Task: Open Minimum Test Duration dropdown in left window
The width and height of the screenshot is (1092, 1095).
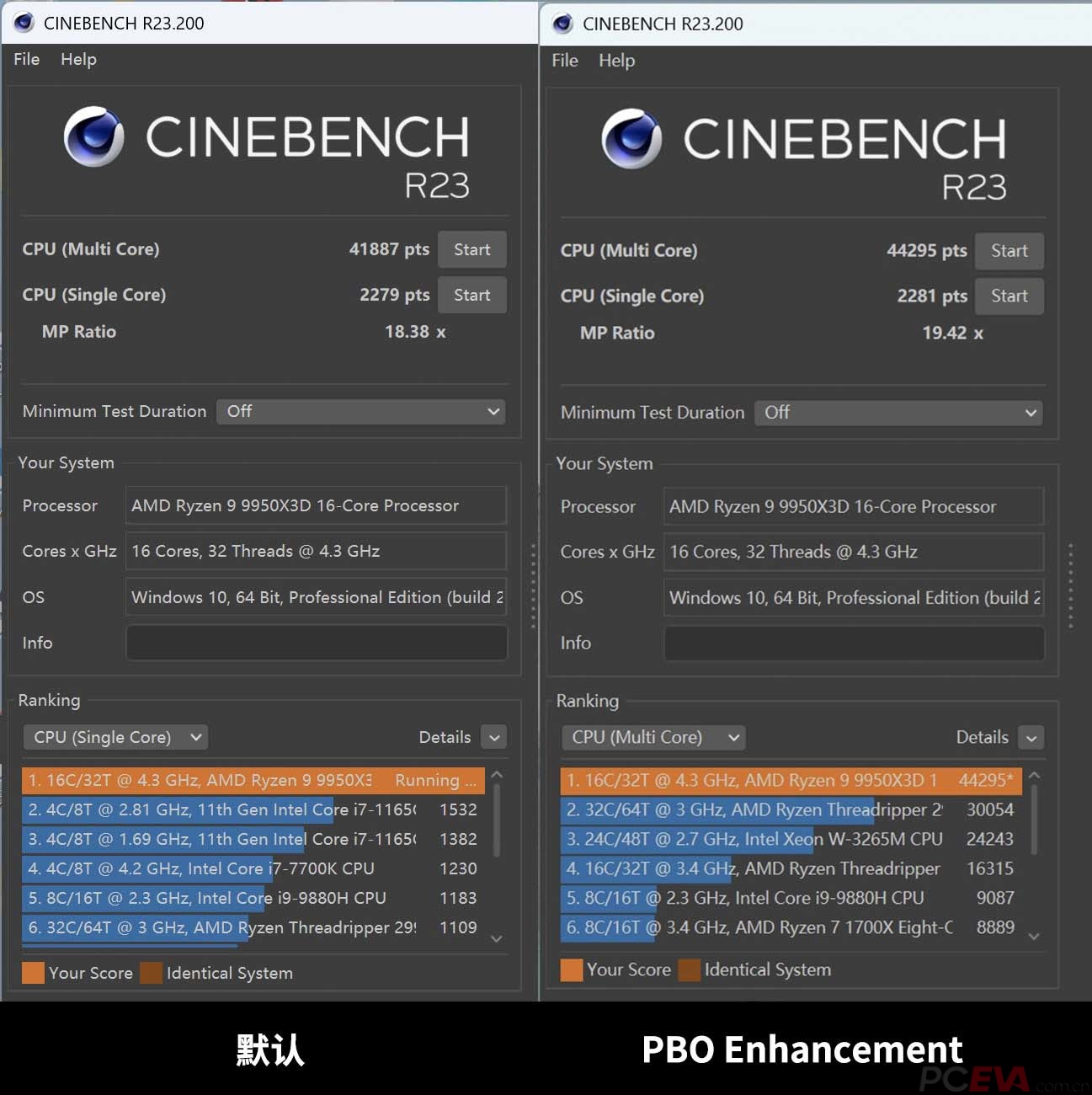Action: 360,411
